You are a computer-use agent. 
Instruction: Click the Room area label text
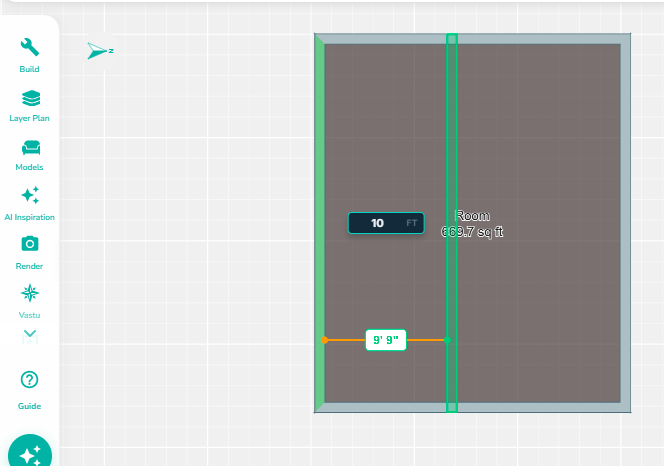click(472, 224)
